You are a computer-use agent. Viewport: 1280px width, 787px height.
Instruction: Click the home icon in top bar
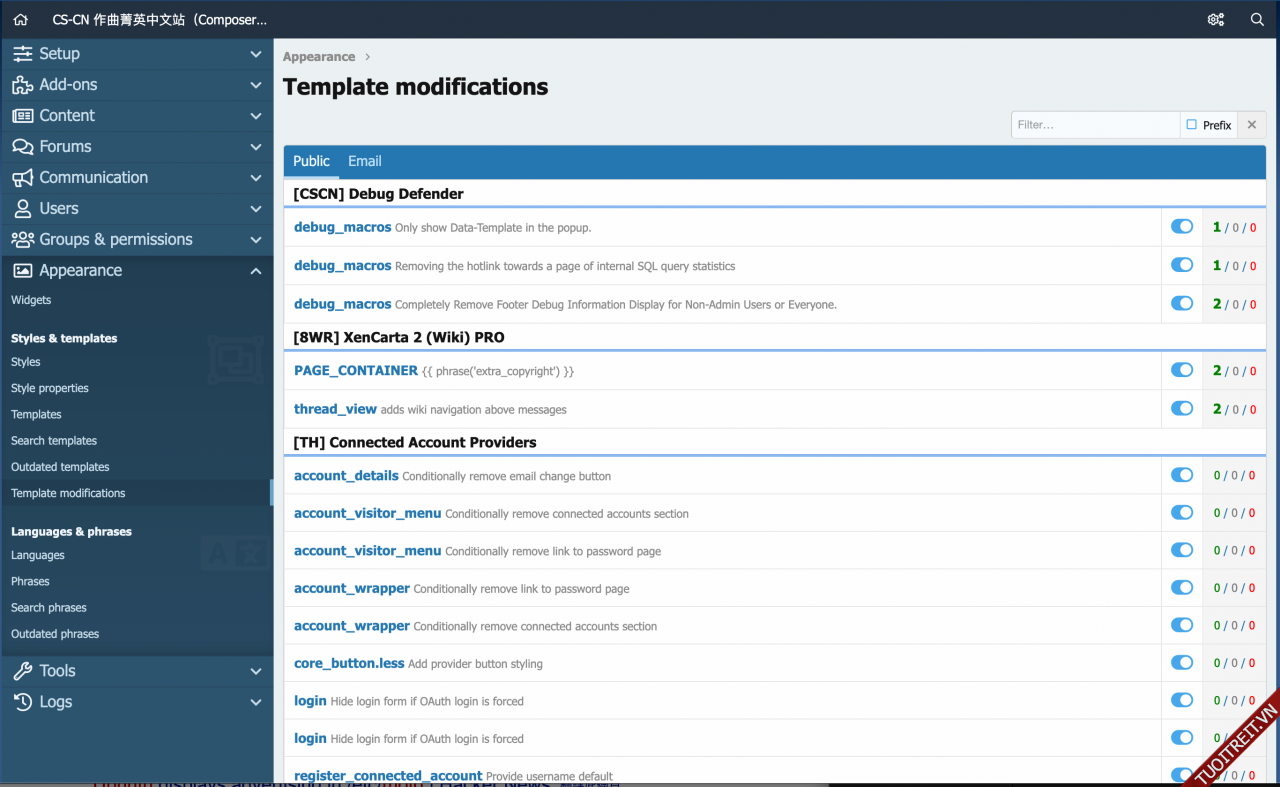pos(21,19)
